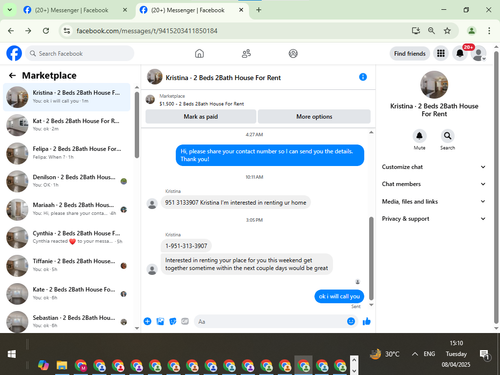Bookmark this page with star icon
The height and width of the screenshot is (375, 500).
pos(447,31)
